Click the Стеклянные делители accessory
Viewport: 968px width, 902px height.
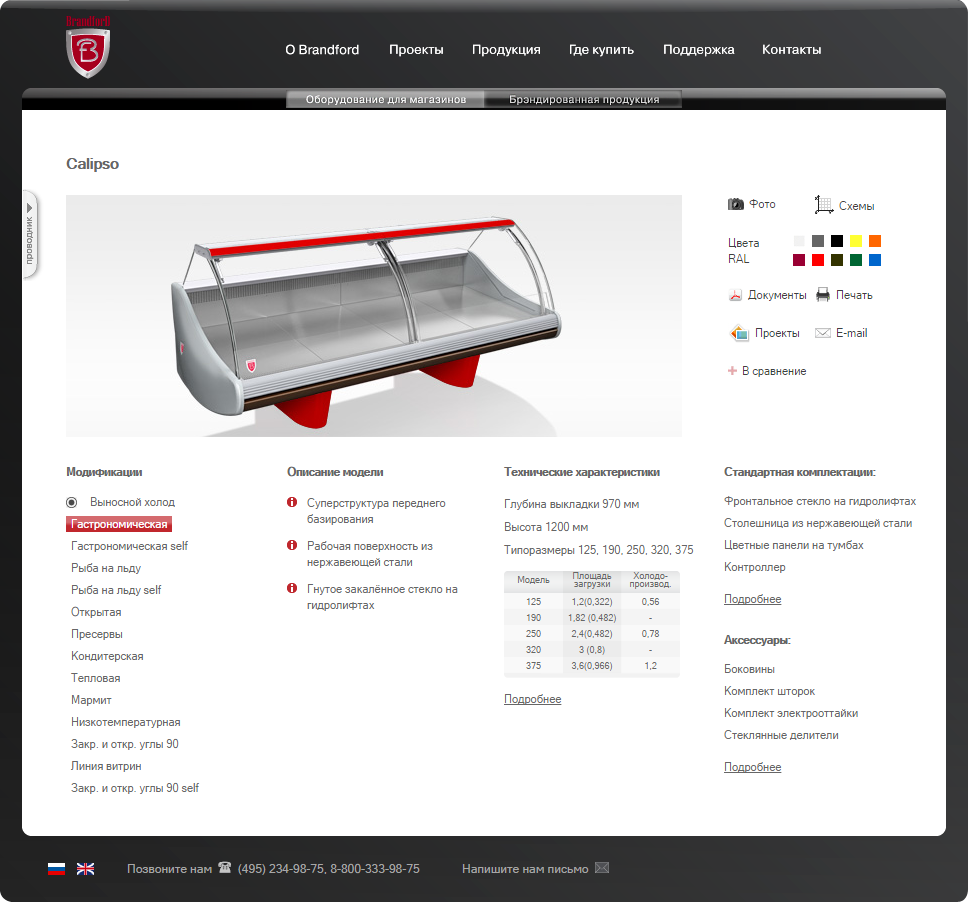click(x=781, y=735)
